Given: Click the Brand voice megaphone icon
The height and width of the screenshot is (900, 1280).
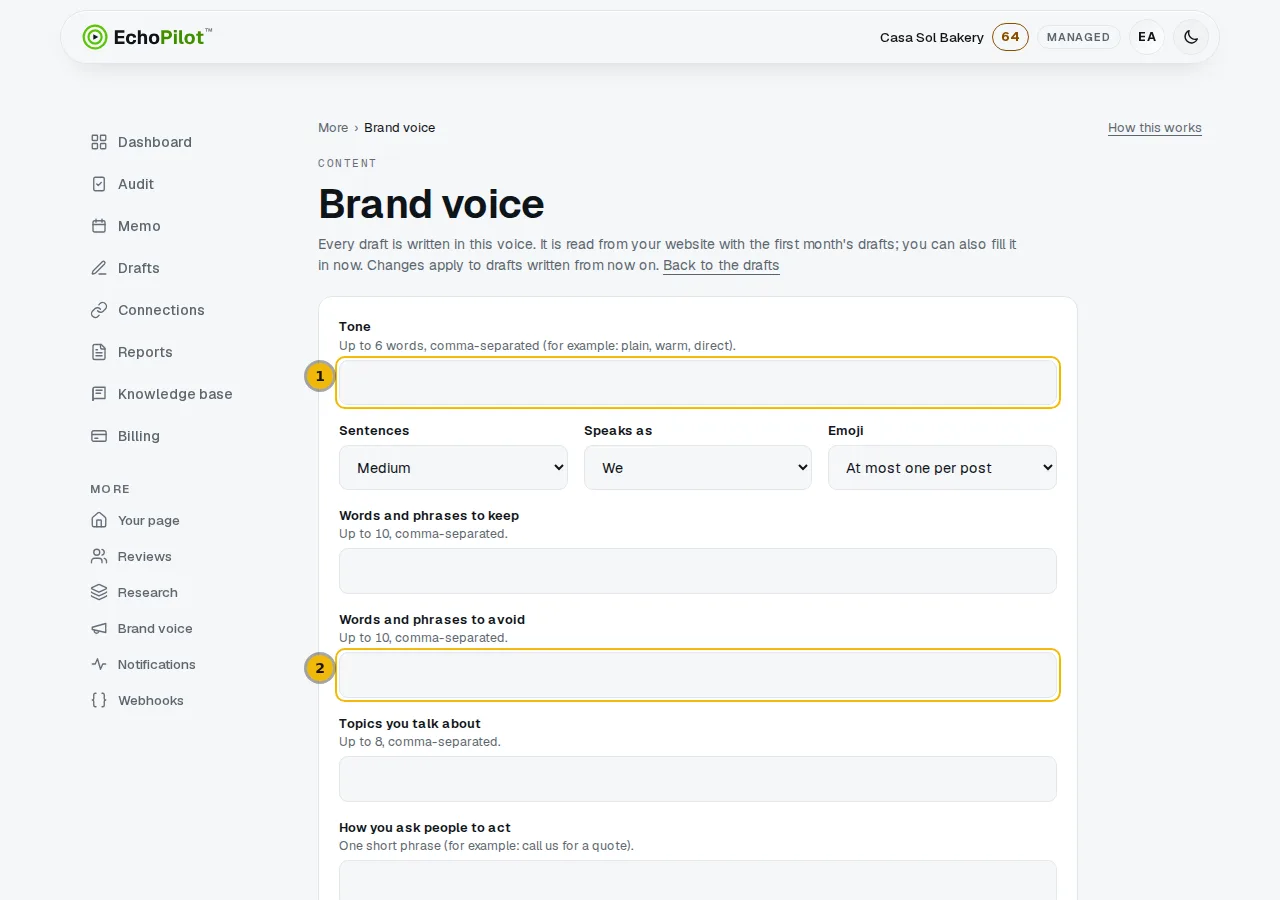Looking at the screenshot, I should (x=99, y=628).
